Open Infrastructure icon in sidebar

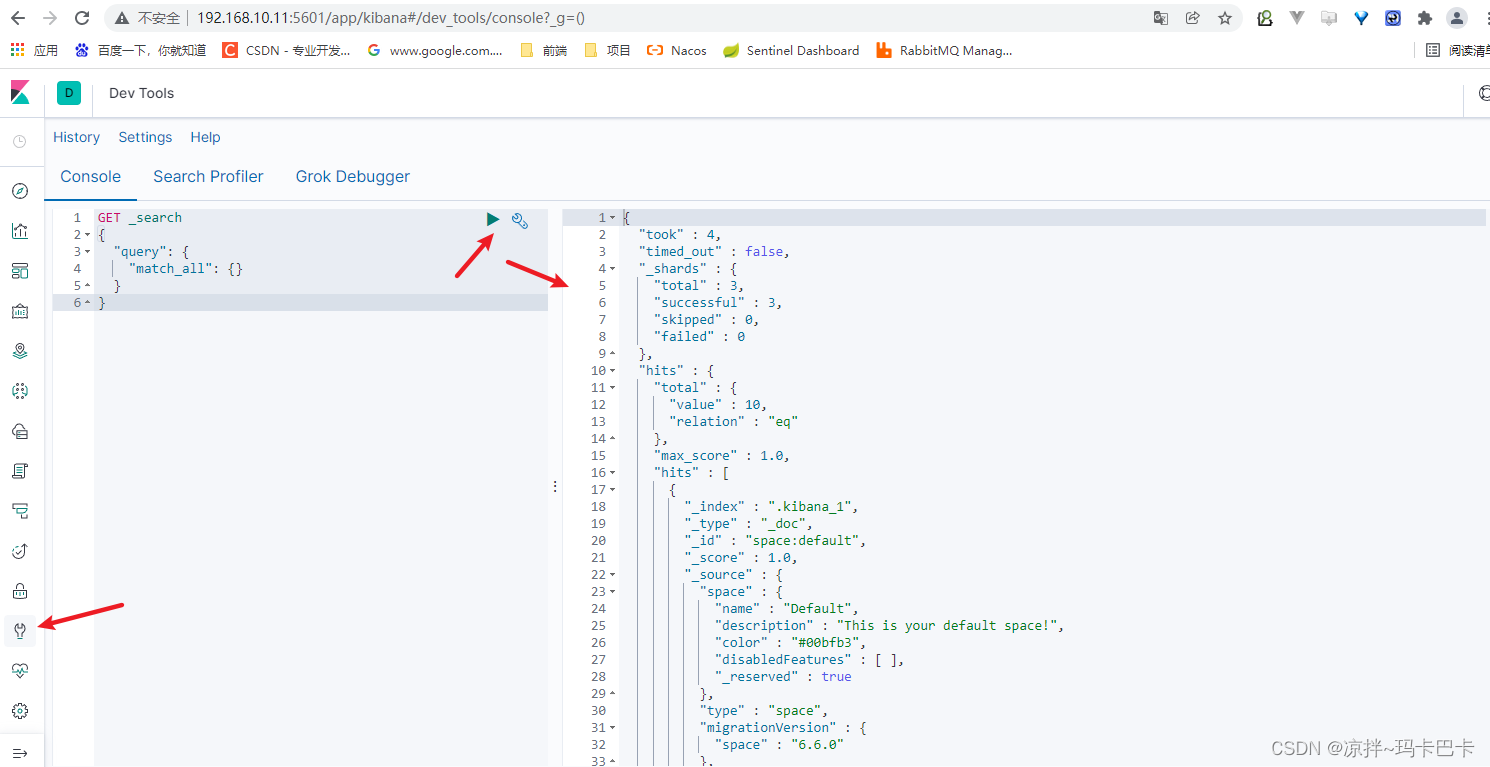[20, 431]
